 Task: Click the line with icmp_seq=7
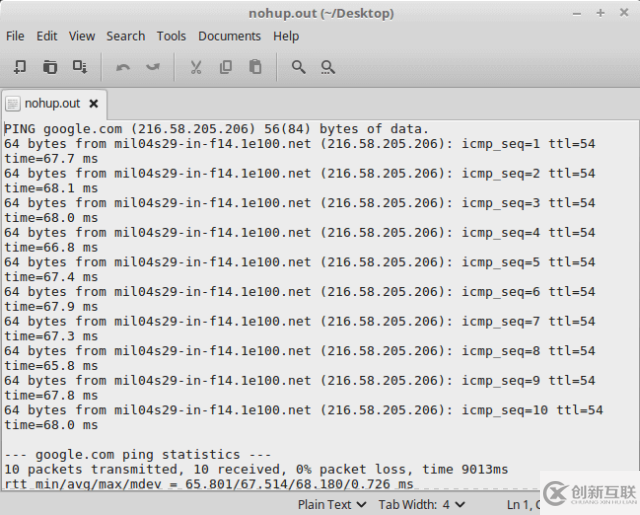[x=300, y=321]
